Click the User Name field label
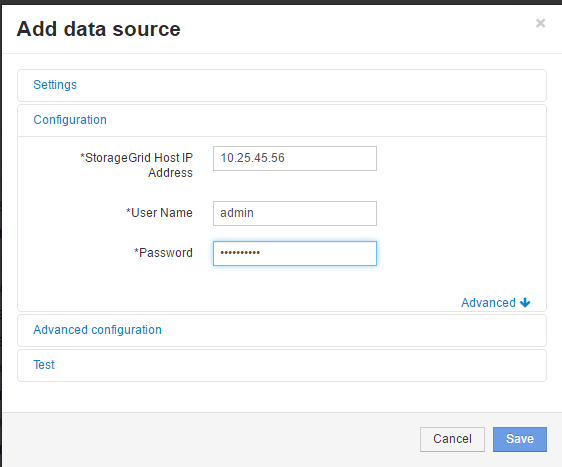 (159, 213)
